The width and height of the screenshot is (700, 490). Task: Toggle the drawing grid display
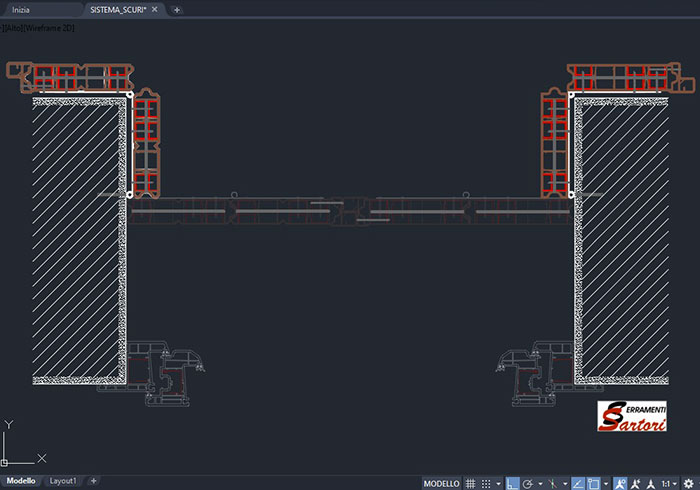pos(469,483)
